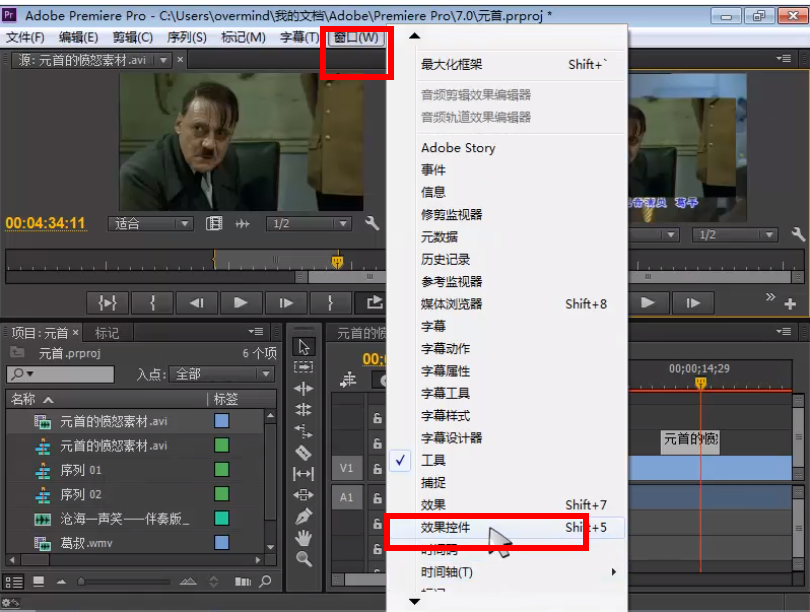Select the Slip tool
This screenshot has height=612, width=810.
[304, 473]
